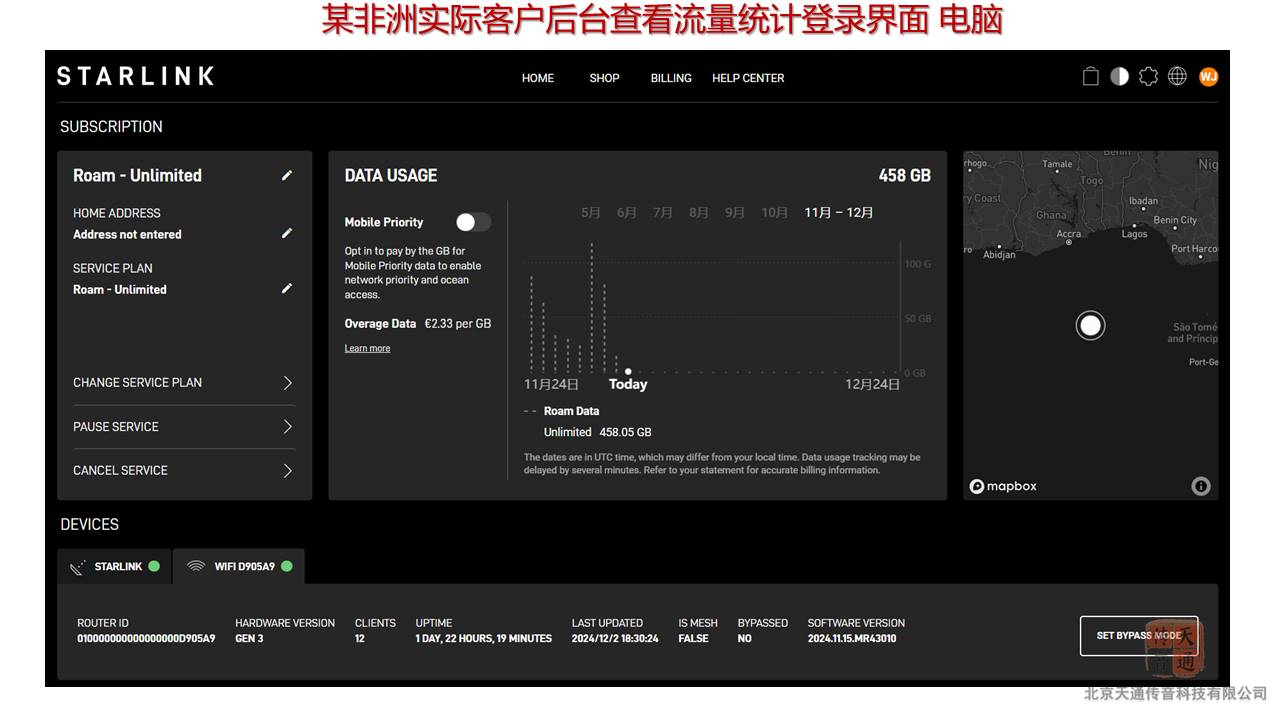Click the Address not entered text

pos(127,234)
